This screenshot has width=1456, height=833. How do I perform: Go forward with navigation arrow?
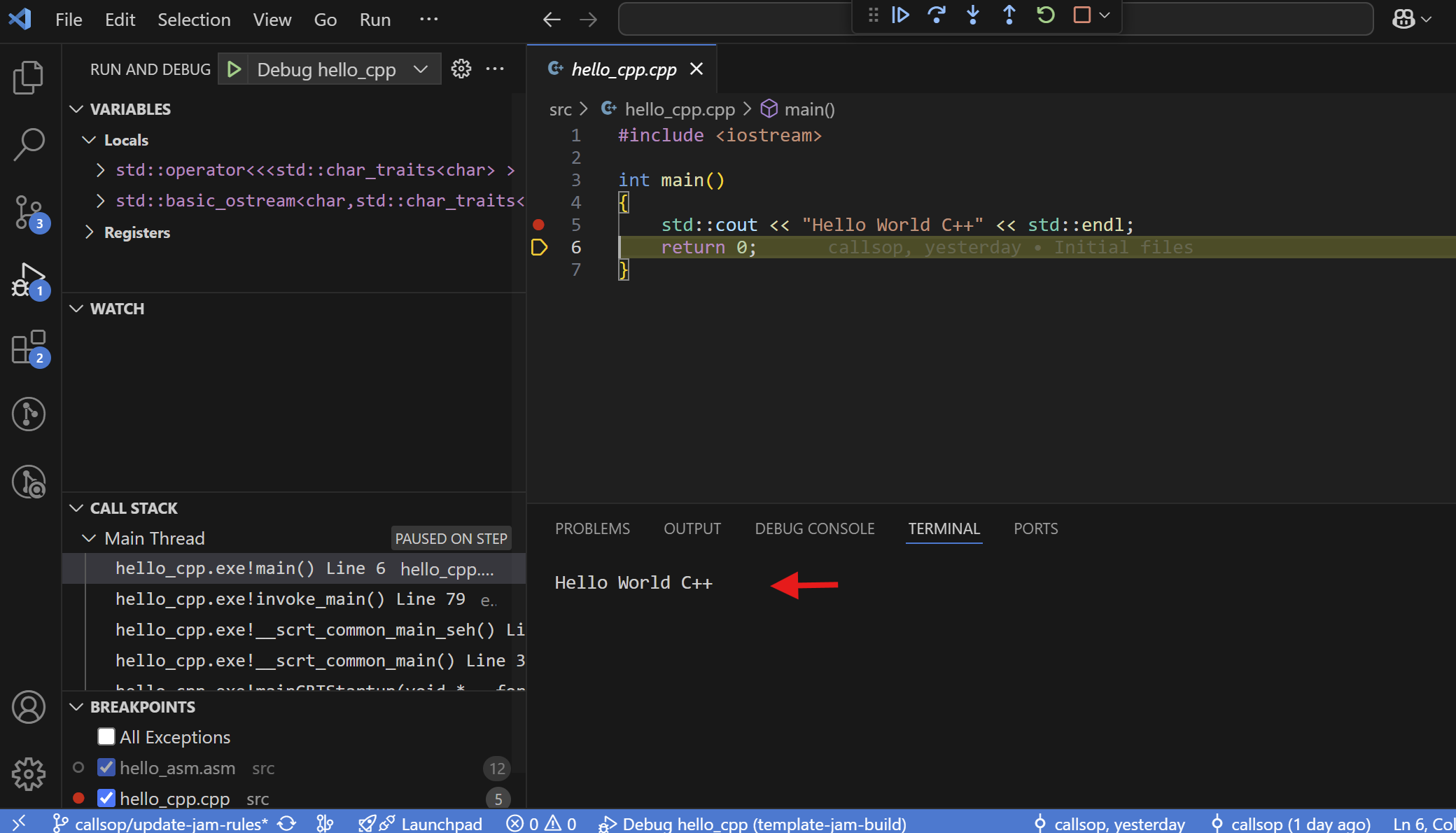pos(589,20)
